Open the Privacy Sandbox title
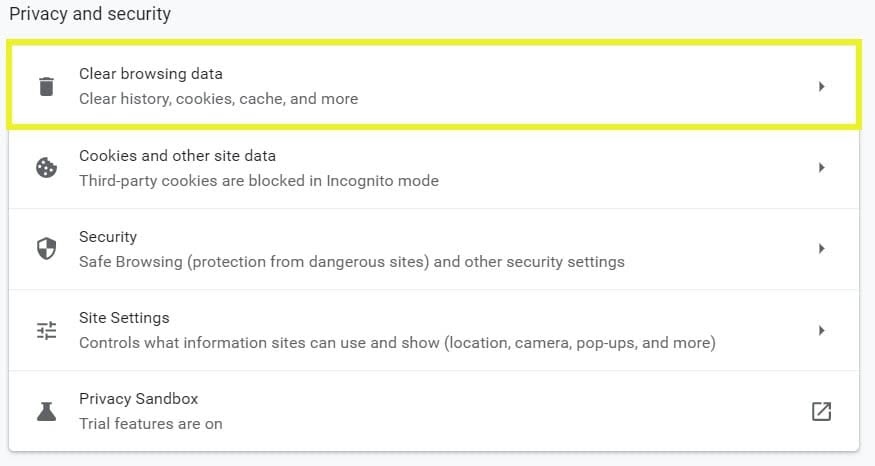This screenshot has height=466, width=875. (138, 399)
